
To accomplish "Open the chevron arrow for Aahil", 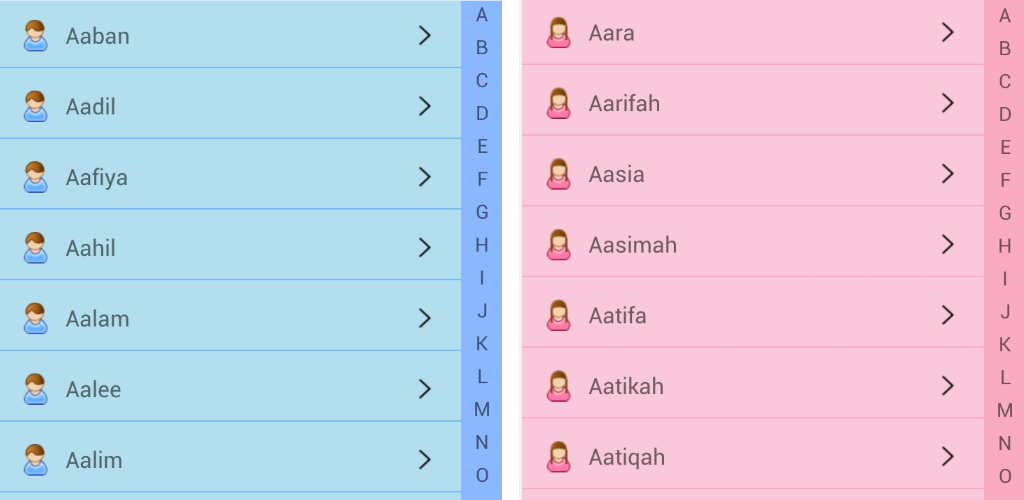I will coord(424,247).
